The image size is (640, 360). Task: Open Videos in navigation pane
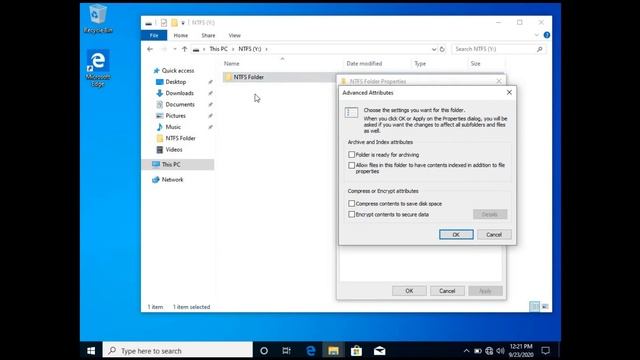[174, 150]
